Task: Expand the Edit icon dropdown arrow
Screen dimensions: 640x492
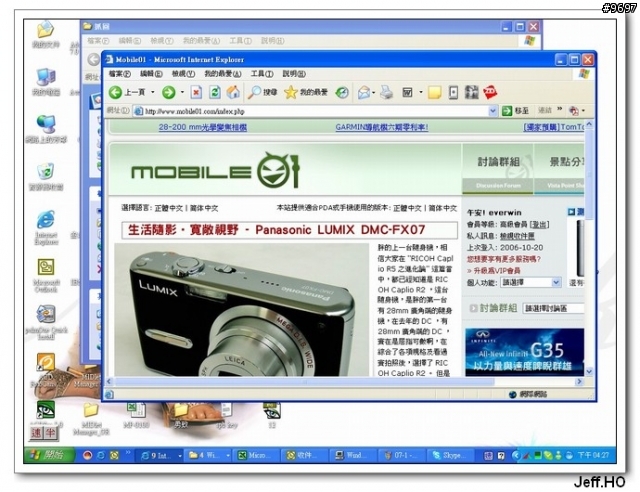Action: pos(420,93)
